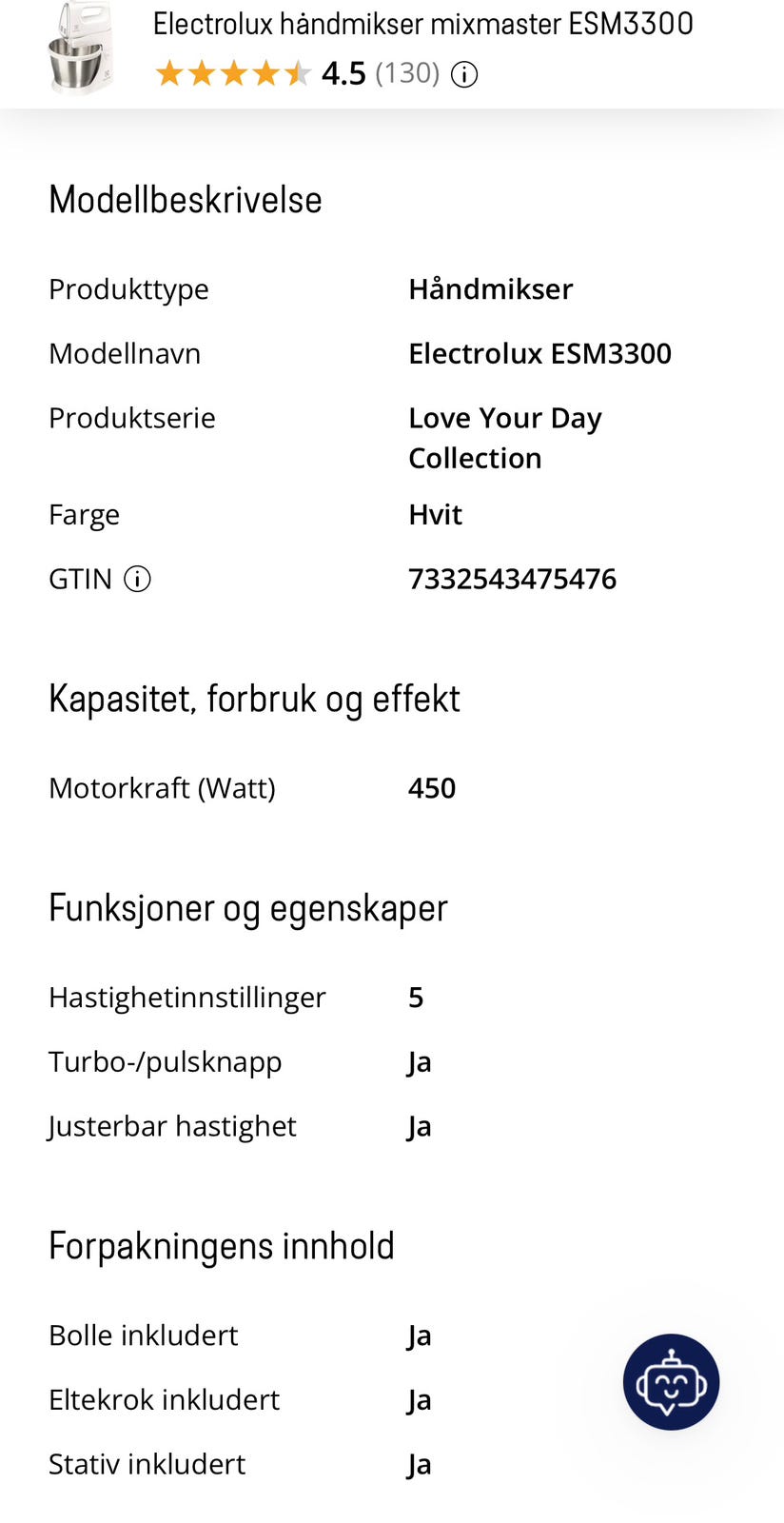Click the 4.5 rating score
The height and width of the screenshot is (1523, 784).
point(343,73)
